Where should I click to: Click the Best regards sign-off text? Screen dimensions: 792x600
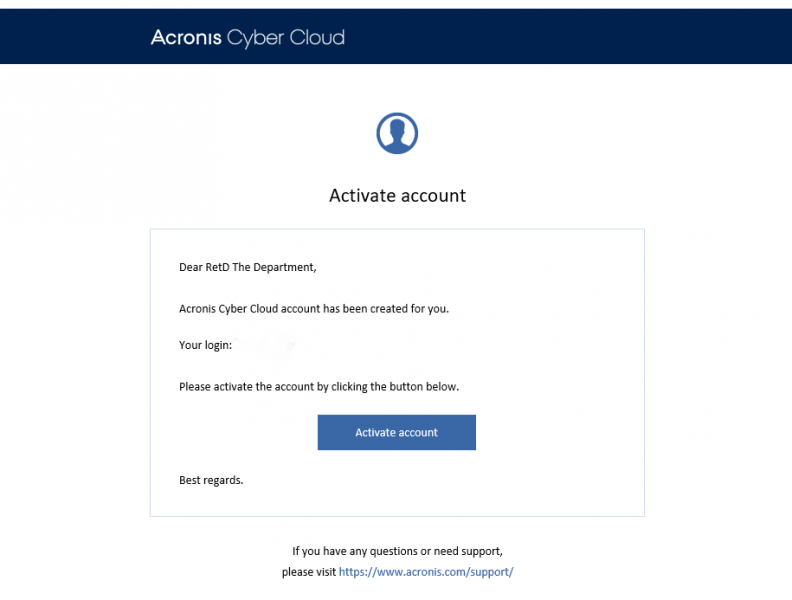click(211, 480)
